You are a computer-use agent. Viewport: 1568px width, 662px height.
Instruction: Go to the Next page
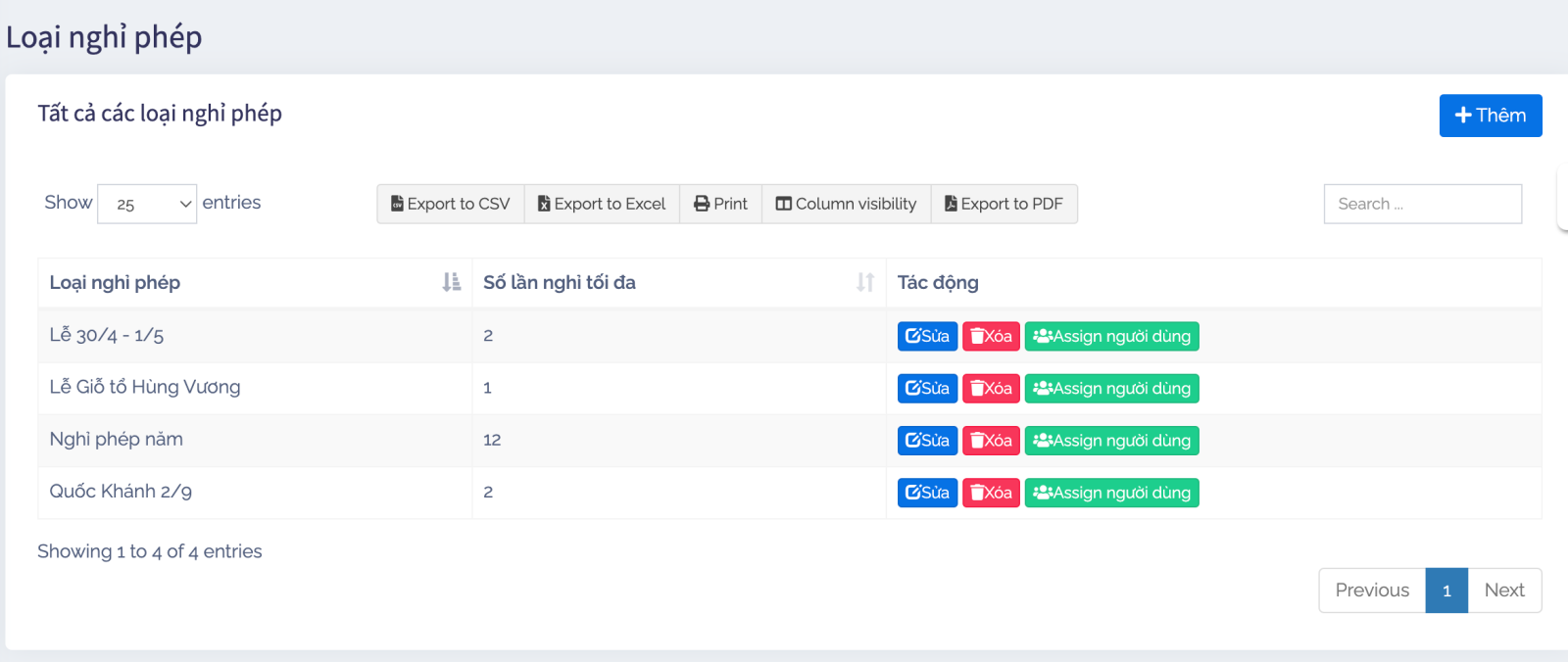pyautogui.click(x=1503, y=591)
